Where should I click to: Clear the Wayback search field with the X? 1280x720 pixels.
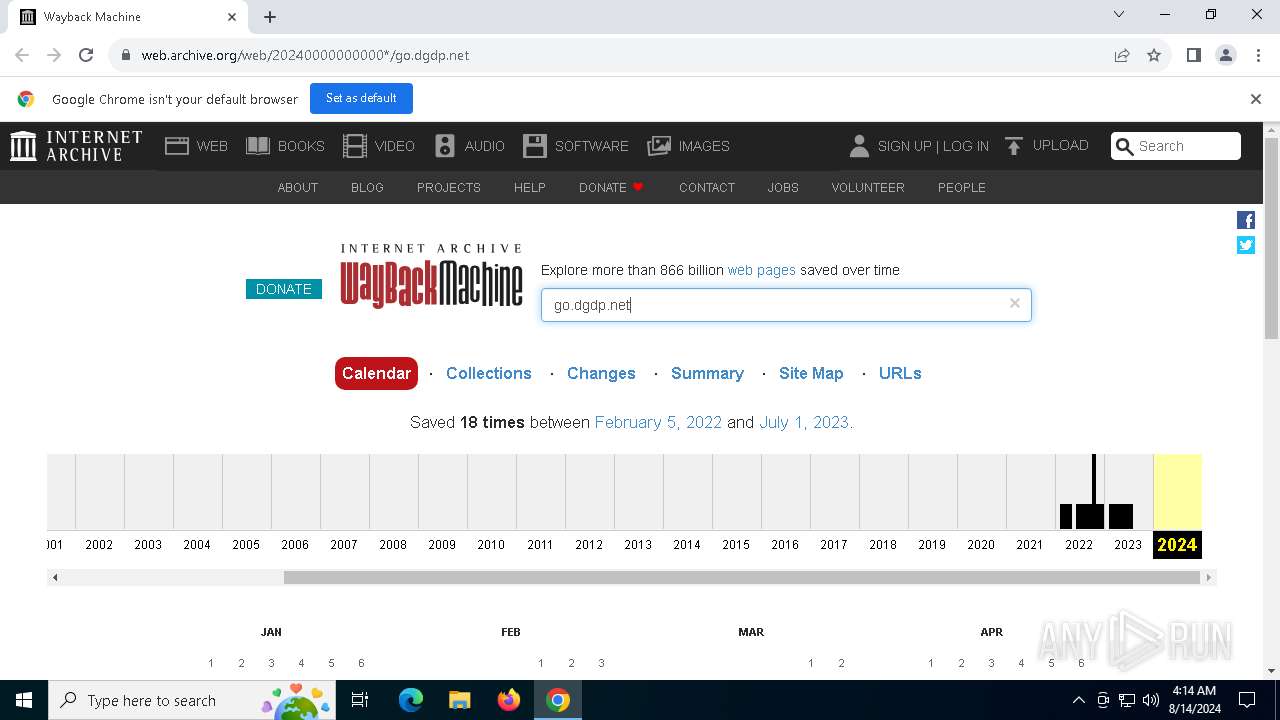[1014, 303]
